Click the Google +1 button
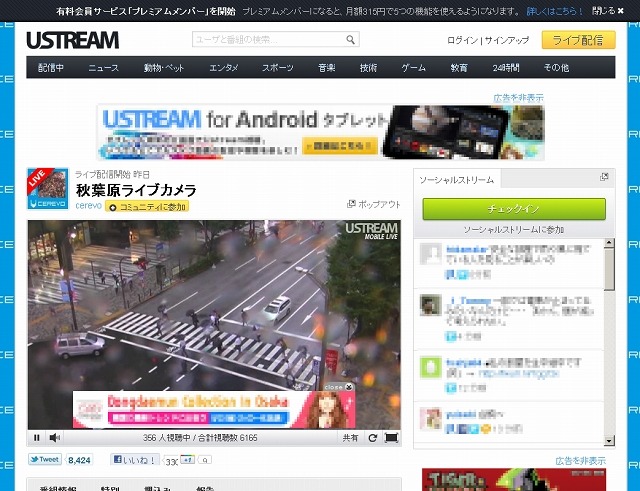Viewport: 640px width, 491px height. click(x=187, y=460)
